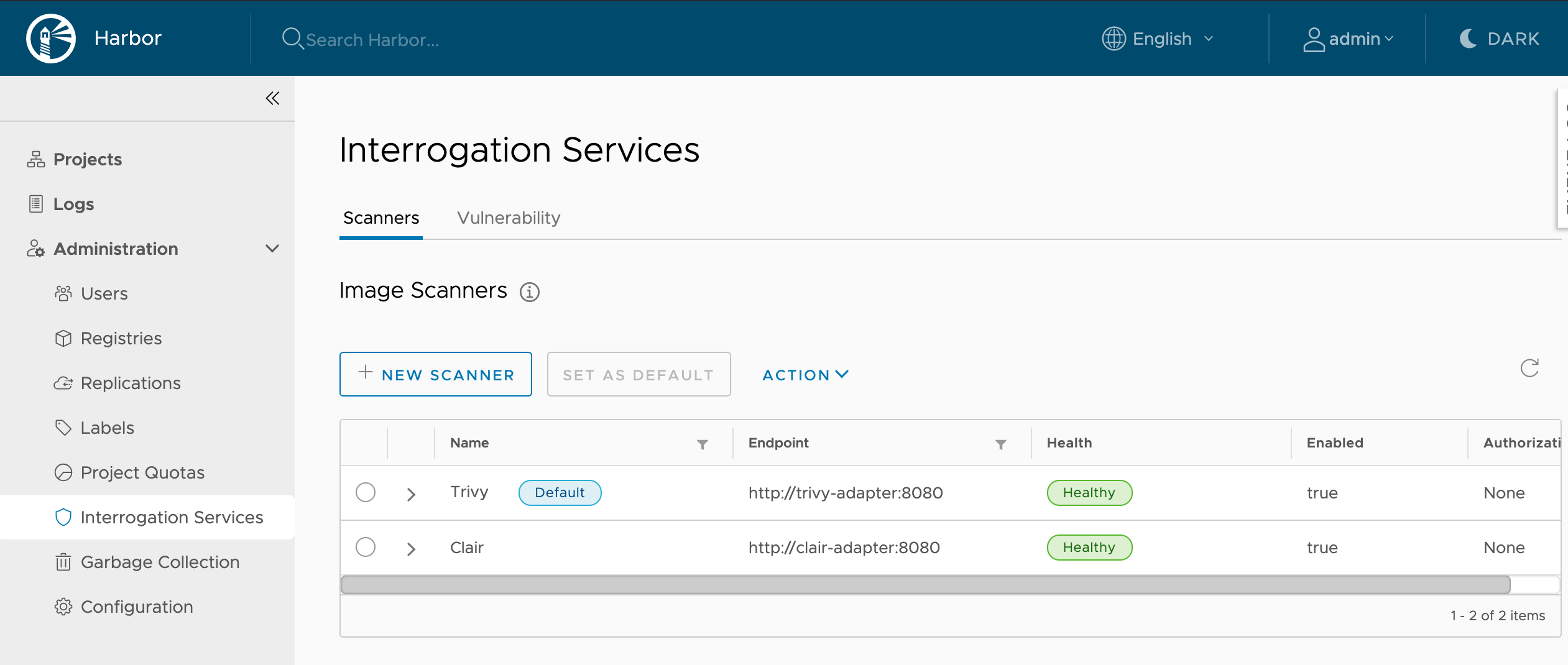1568x665 pixels.
Task: Click the Trivy Default badge
Action: (560, 492)
